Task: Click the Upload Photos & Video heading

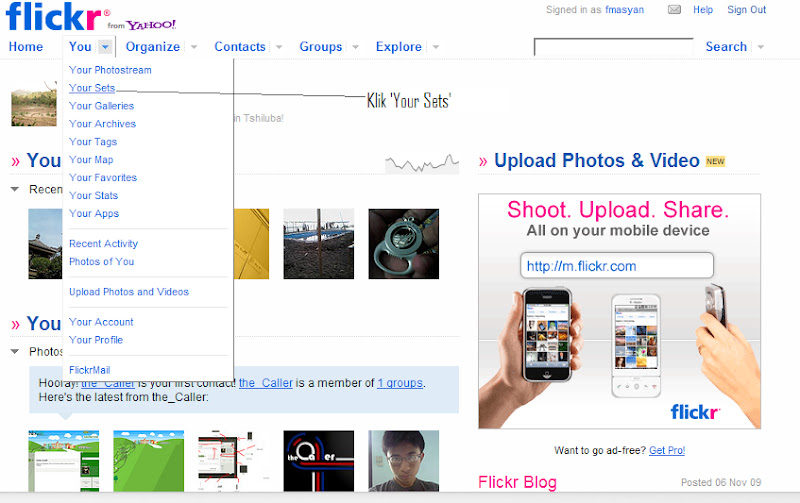Action: click(x=596, y=161)
